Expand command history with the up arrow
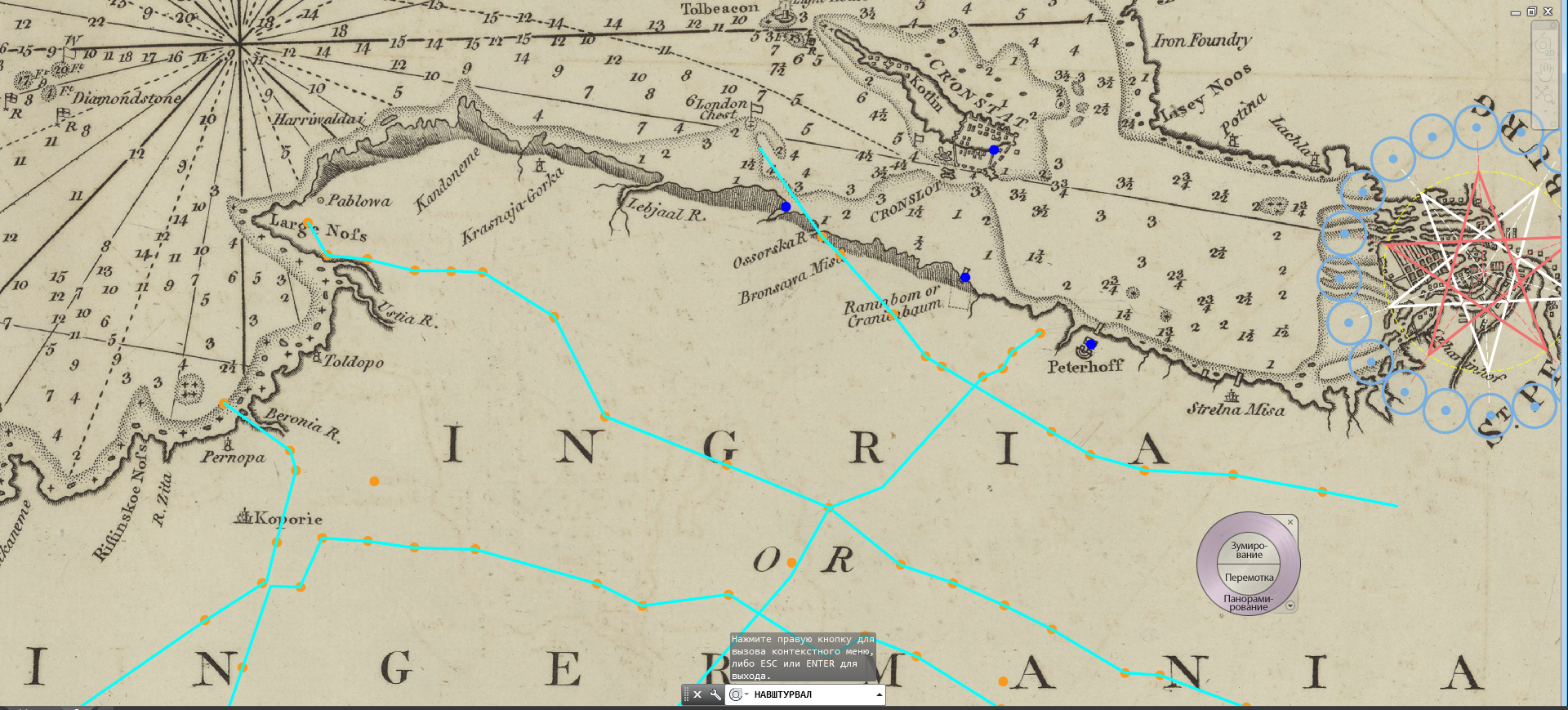The height and width of the screenshot is (710, 1568). pos(879,694)
